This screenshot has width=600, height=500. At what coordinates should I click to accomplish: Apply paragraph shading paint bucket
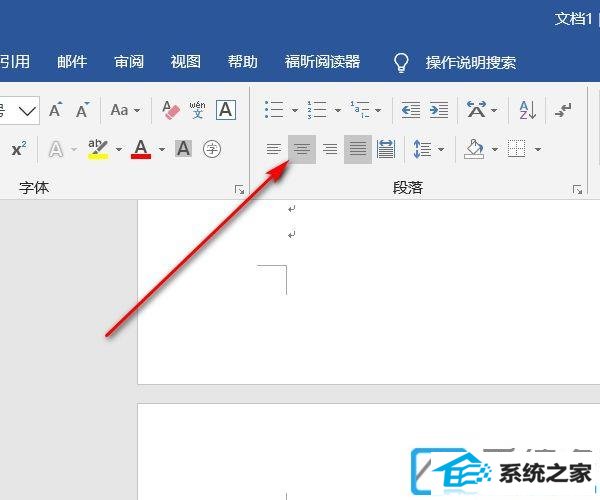pos(474,149)
